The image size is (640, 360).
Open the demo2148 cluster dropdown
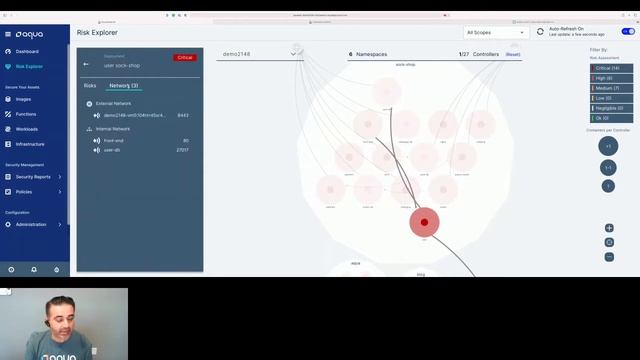coord(259,54)
